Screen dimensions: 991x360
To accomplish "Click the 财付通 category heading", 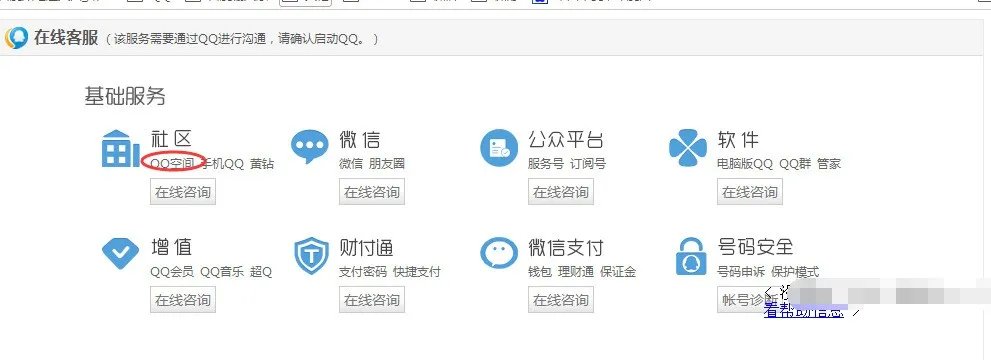I will [367, 247].
